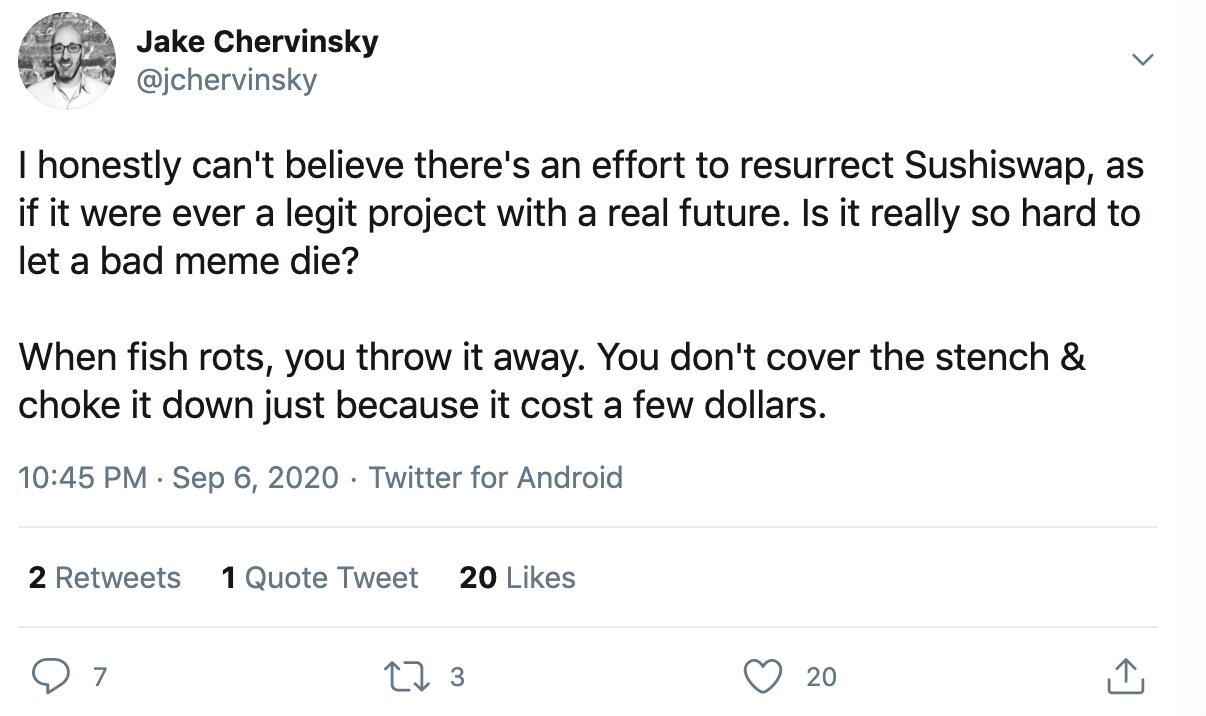This screenshot has width=1206, height=716.
Task: Open the share tweet icon
Action: coord(1126,677)
